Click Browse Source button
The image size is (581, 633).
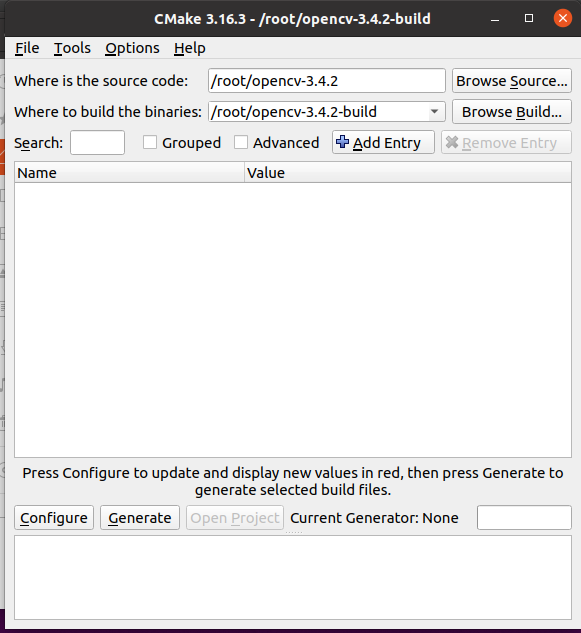512,81
